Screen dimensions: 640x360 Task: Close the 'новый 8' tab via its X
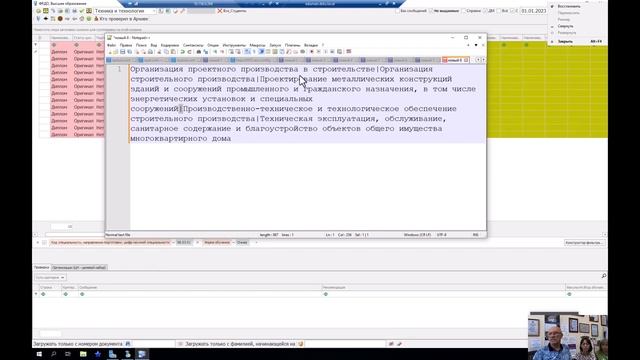click(466, 60)
